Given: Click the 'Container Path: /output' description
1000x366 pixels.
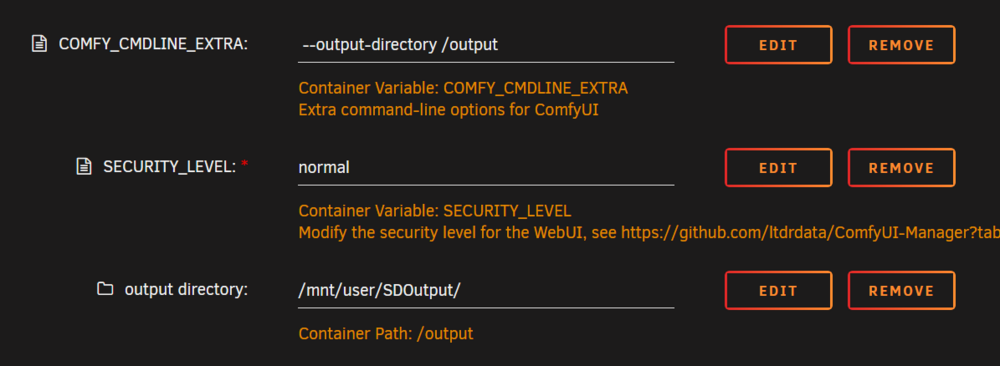Looking at the screenshot, I should (x=386, y=333).
